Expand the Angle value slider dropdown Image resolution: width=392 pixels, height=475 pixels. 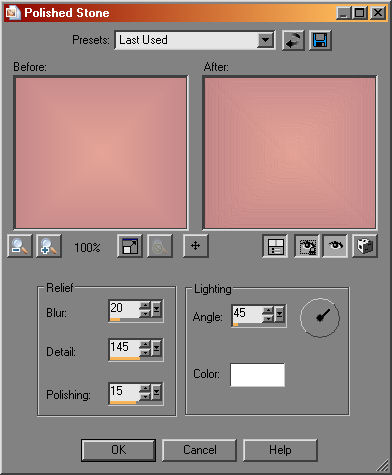click(x=280, y=314)
